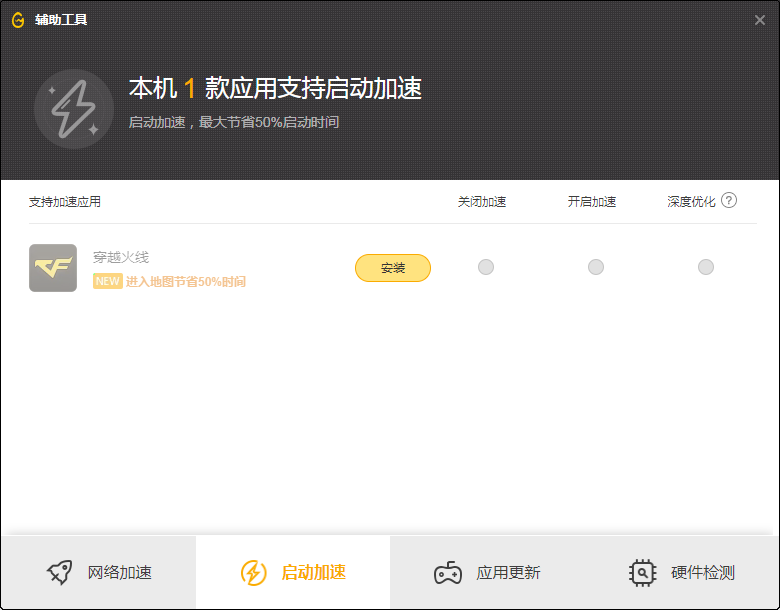Click the lightning circle icon for 启动加速

[x=254, y=573]
